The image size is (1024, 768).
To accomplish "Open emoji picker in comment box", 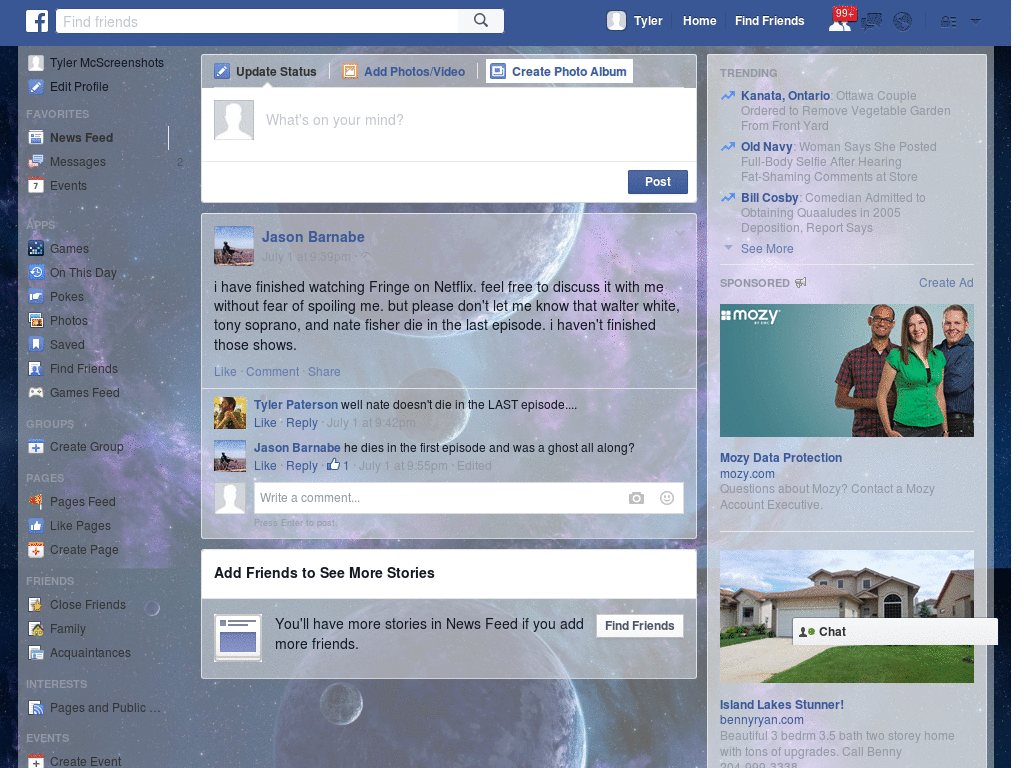I will [x=667, y=498].
